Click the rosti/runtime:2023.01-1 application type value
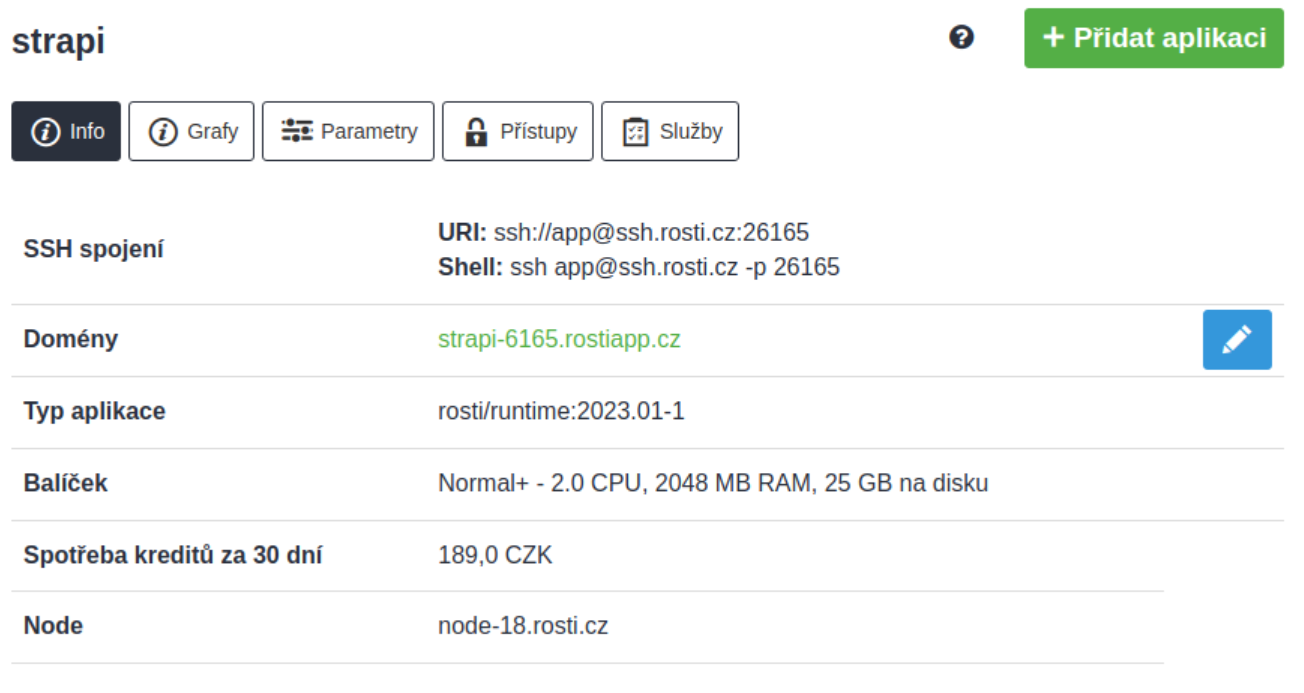1304x693 pixels. click(x=561, y=411)
